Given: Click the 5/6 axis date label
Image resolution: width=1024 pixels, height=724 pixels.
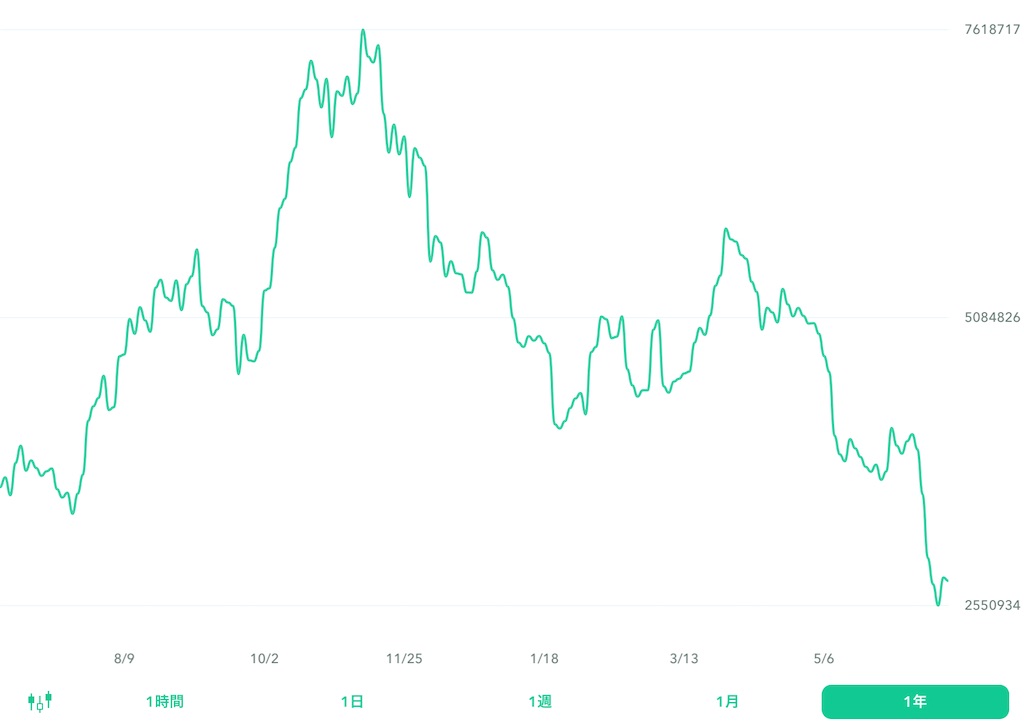Looking at the screenshot, I should tap(823, 658).
